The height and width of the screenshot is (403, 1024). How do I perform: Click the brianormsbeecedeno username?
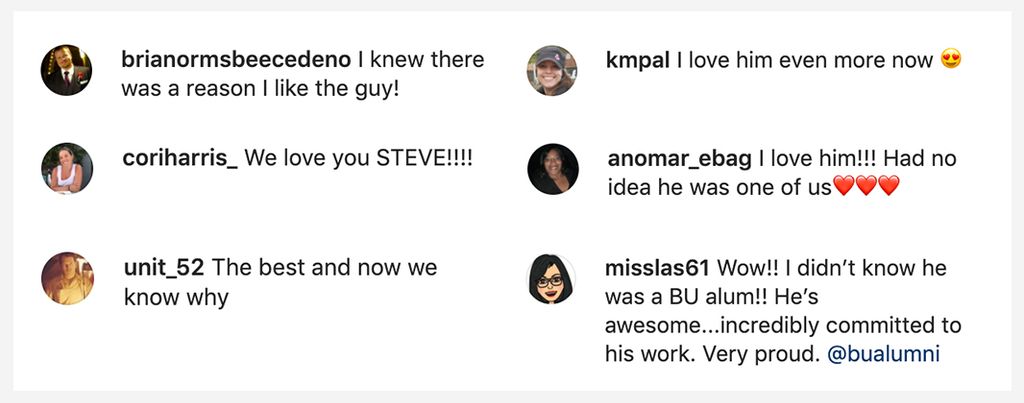tap(232, 60)
